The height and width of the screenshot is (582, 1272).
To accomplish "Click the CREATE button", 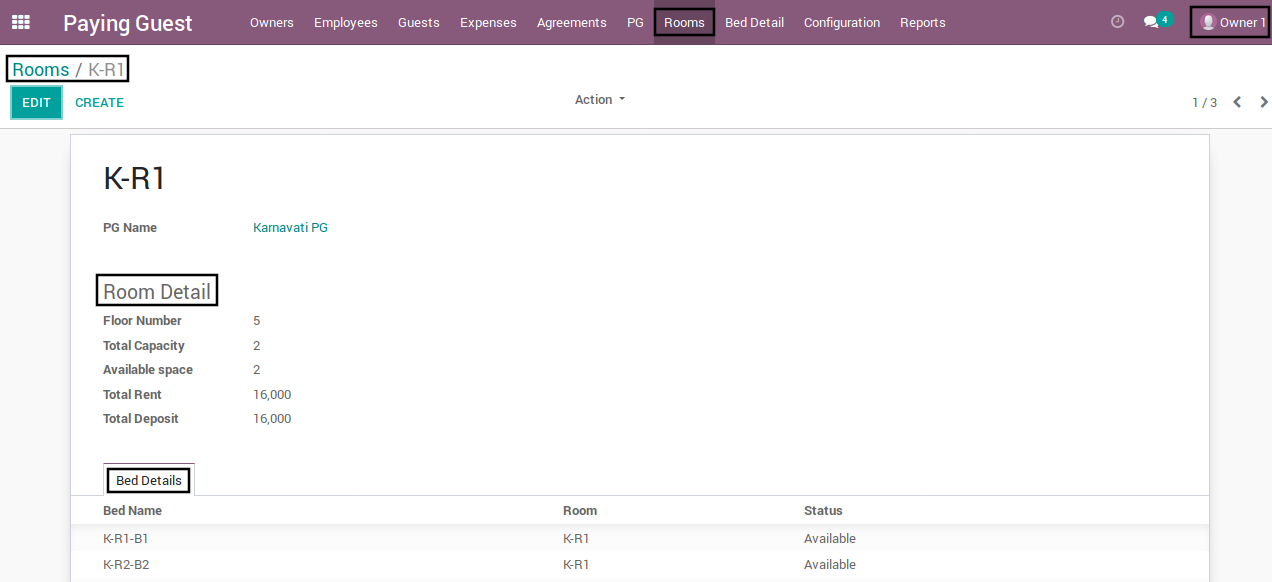I will point(100,102).
